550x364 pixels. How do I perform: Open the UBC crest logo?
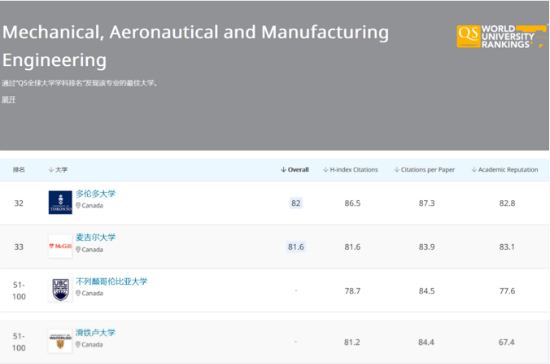(x=60, y=290)
